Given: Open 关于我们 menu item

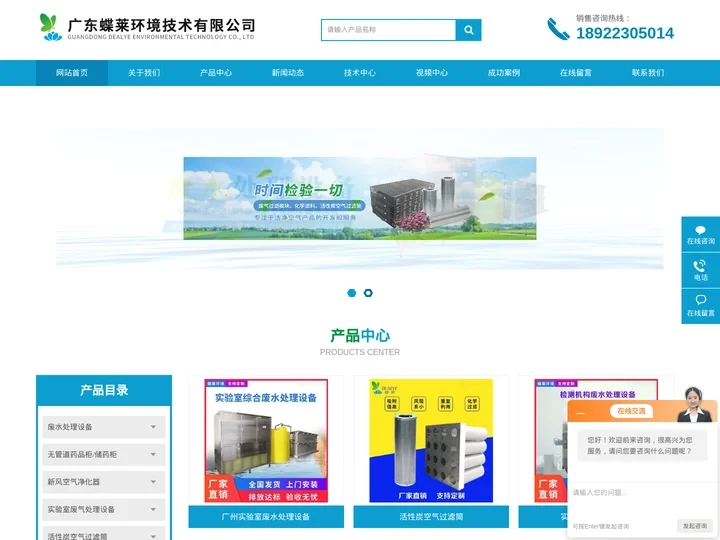Looking at the screenshot, I should click(x=144, y=73).
